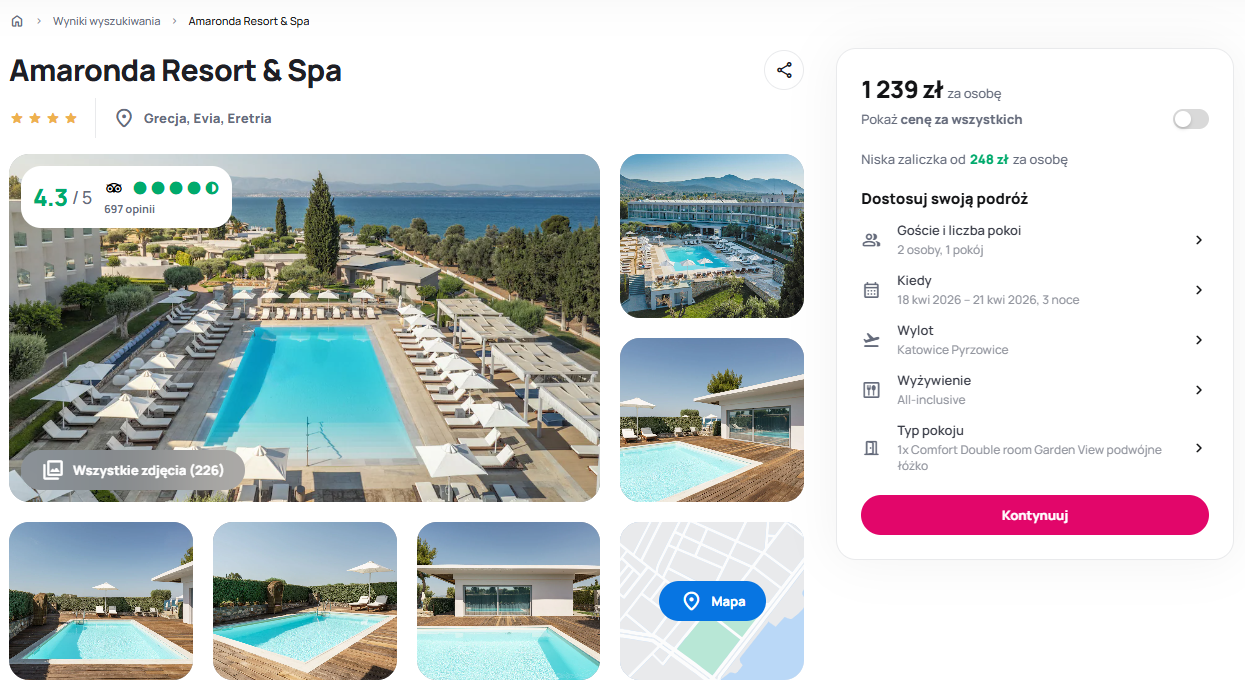
Task: Expand the Wyżywienie meal options chevron
Action: (1199, 390)
